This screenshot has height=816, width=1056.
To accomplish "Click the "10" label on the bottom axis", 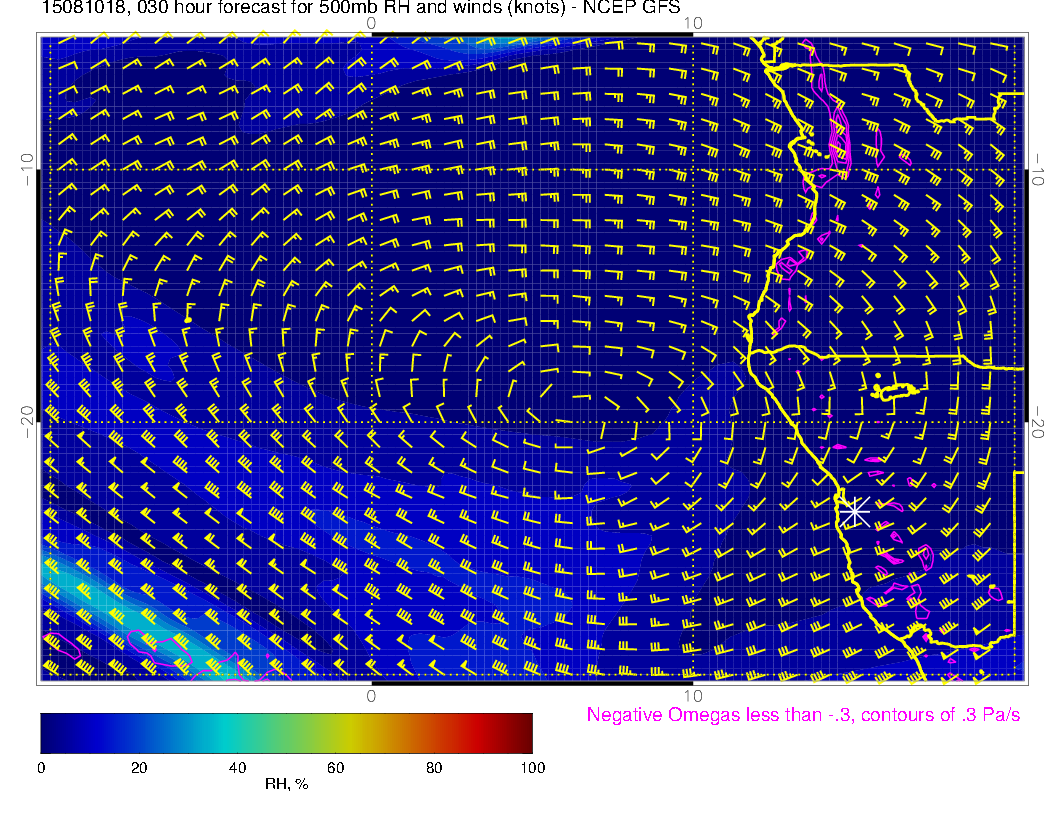I will click(x=692, y=695).
